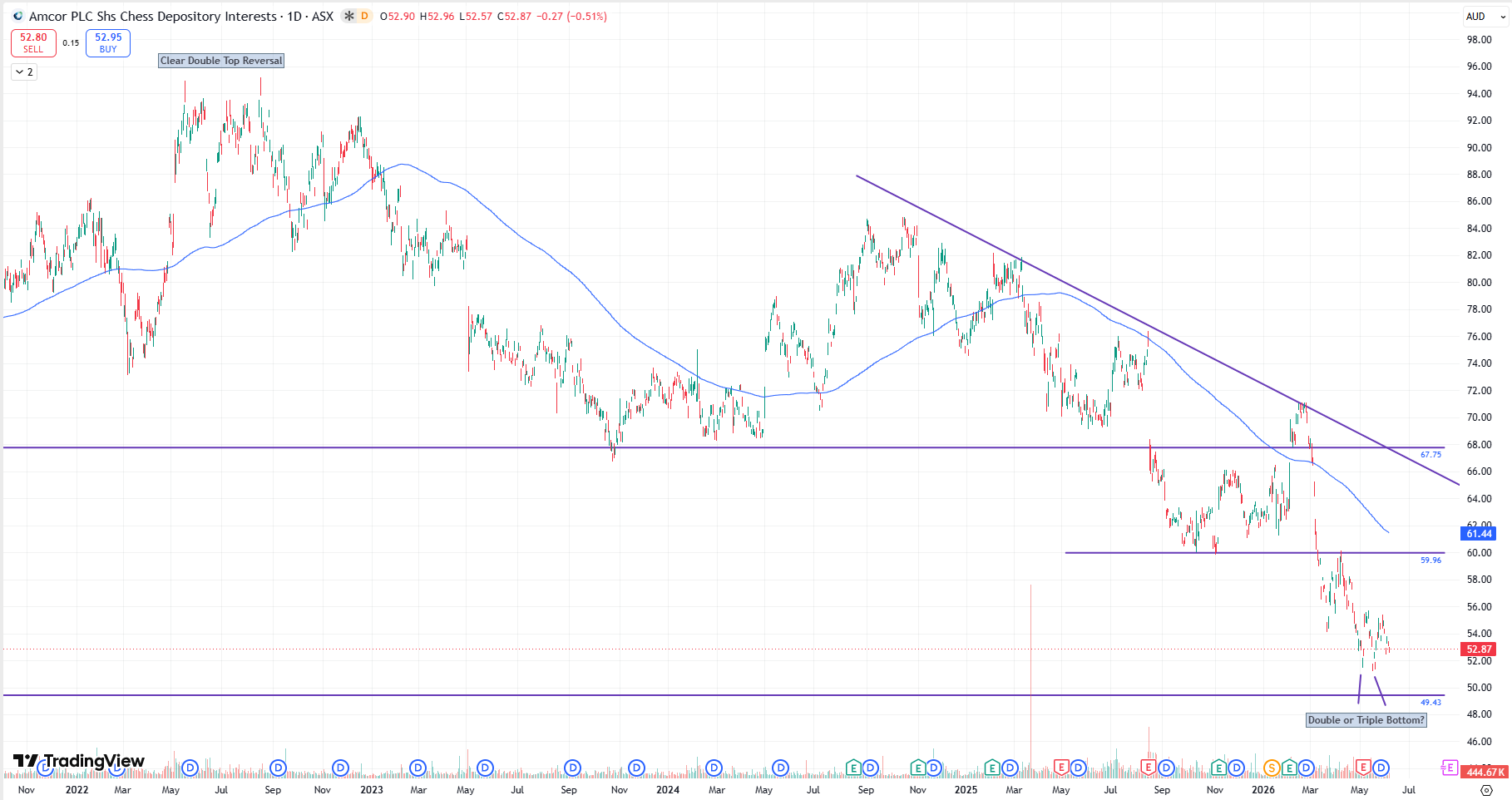Click the green earnings E marker near September 2024
This screenshot has height=800, width=1512.
[x=853, y=768]
